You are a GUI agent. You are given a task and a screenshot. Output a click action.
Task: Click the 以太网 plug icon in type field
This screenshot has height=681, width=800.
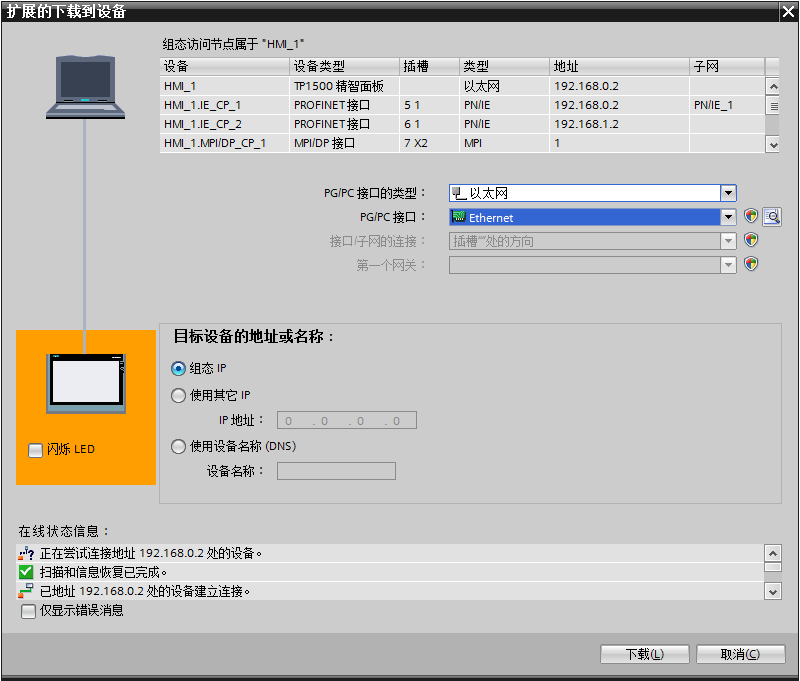tap(459, 193)
